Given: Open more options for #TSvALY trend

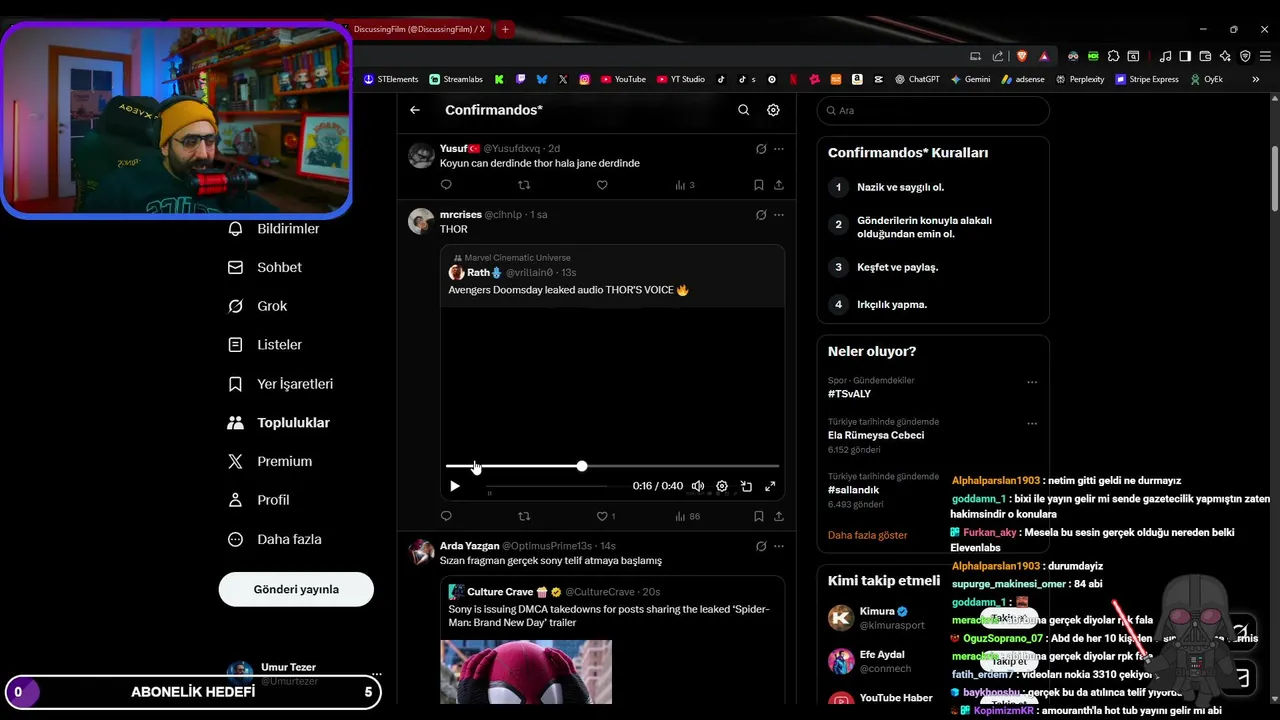Looking at the screenshot, I should tap(1032, 382).
